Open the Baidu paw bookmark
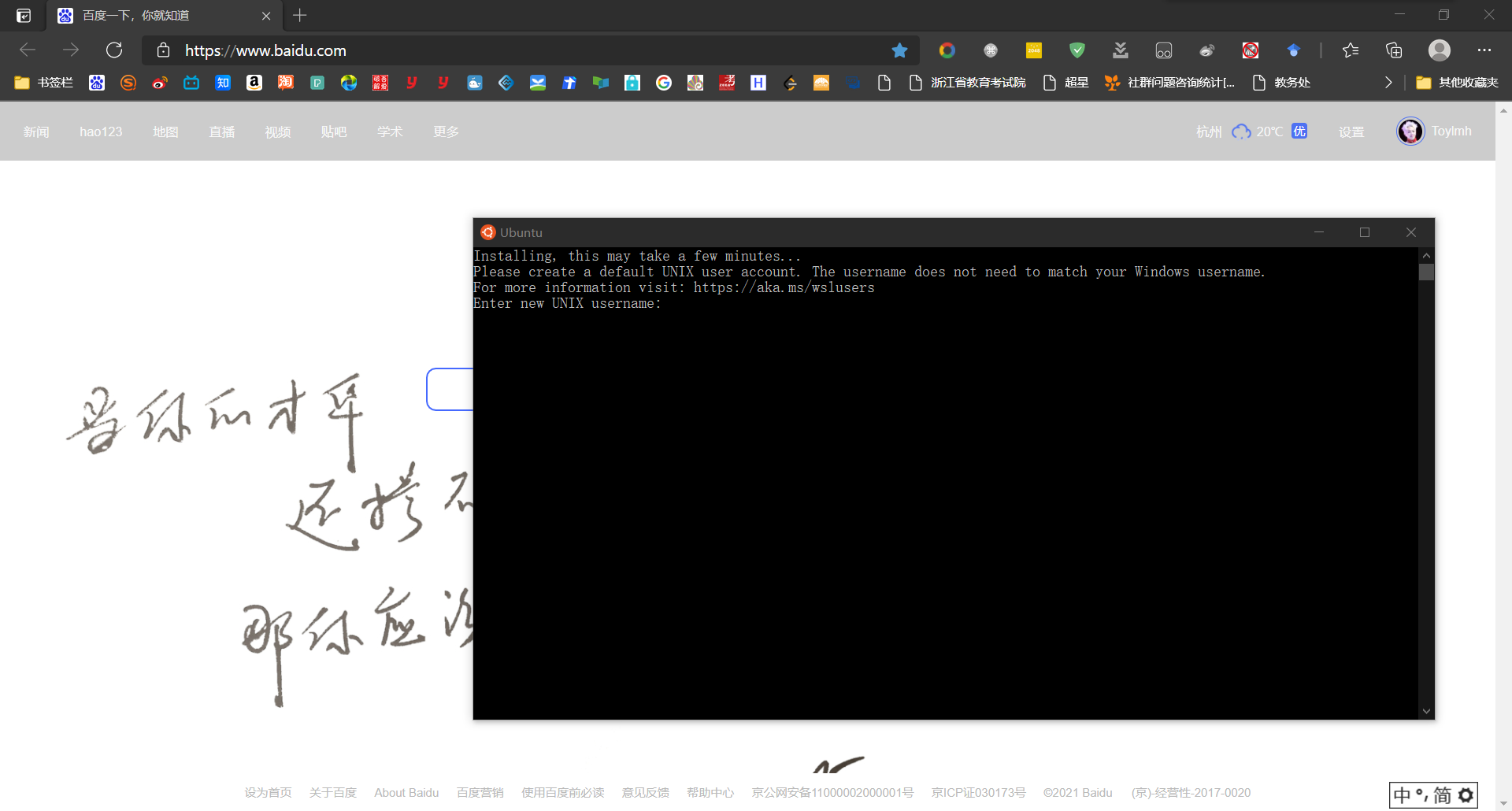This screenshot has width=1512, height=811. pyautogui.click(x=97, y=83)
